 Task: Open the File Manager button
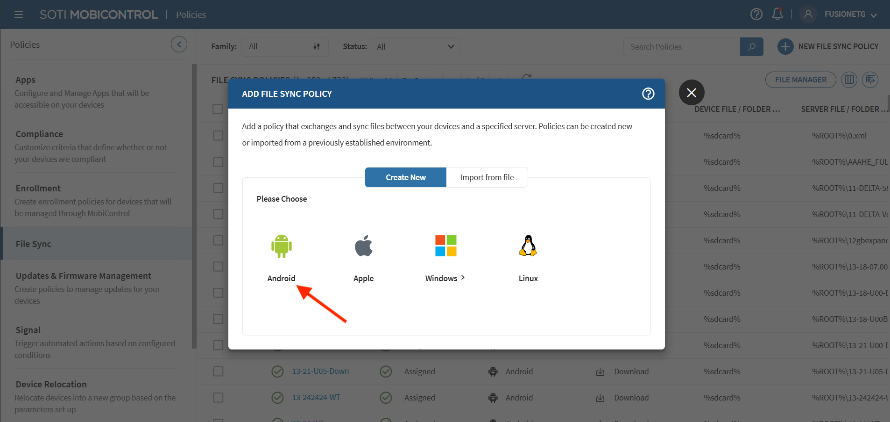(x=800, y=79)
